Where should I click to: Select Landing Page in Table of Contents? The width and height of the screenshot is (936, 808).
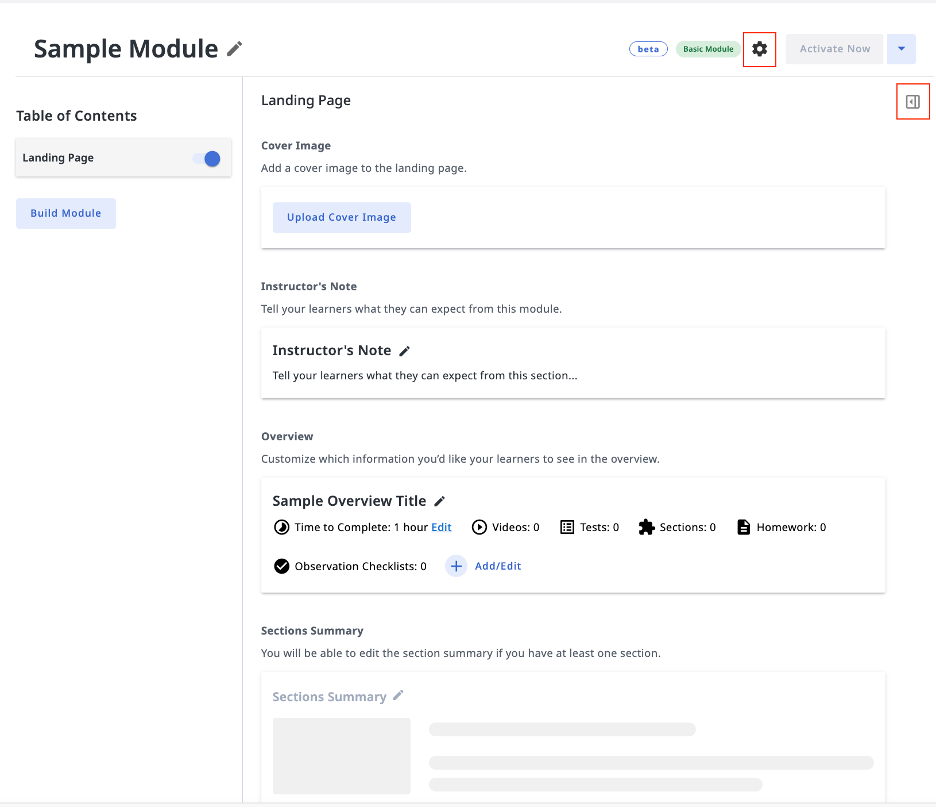point(123,158)
